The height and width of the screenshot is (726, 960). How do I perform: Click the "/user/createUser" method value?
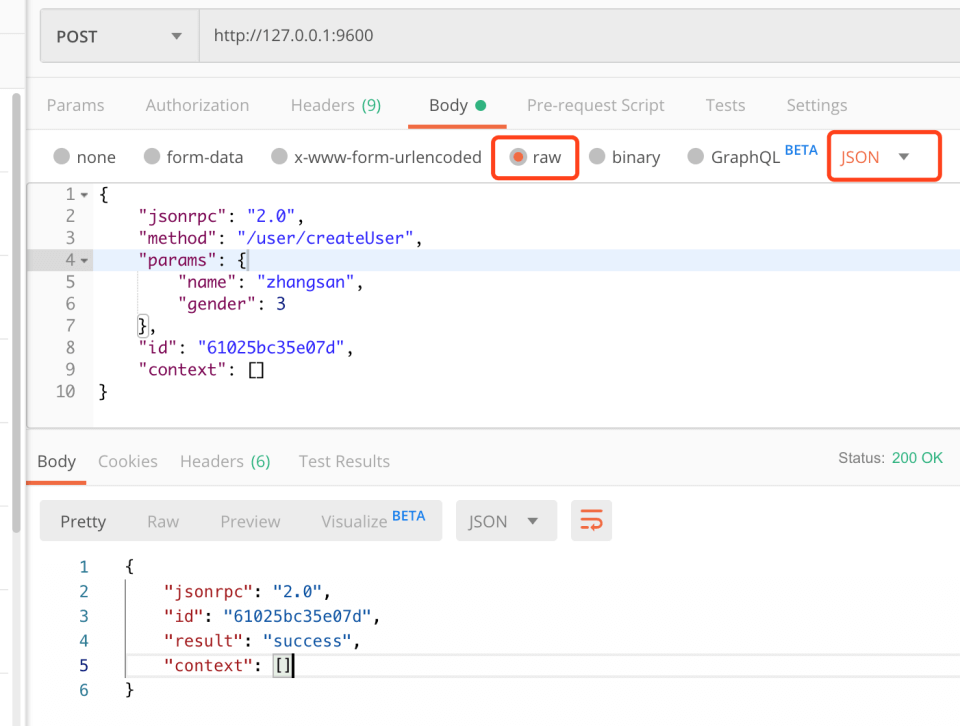(326, 238)
